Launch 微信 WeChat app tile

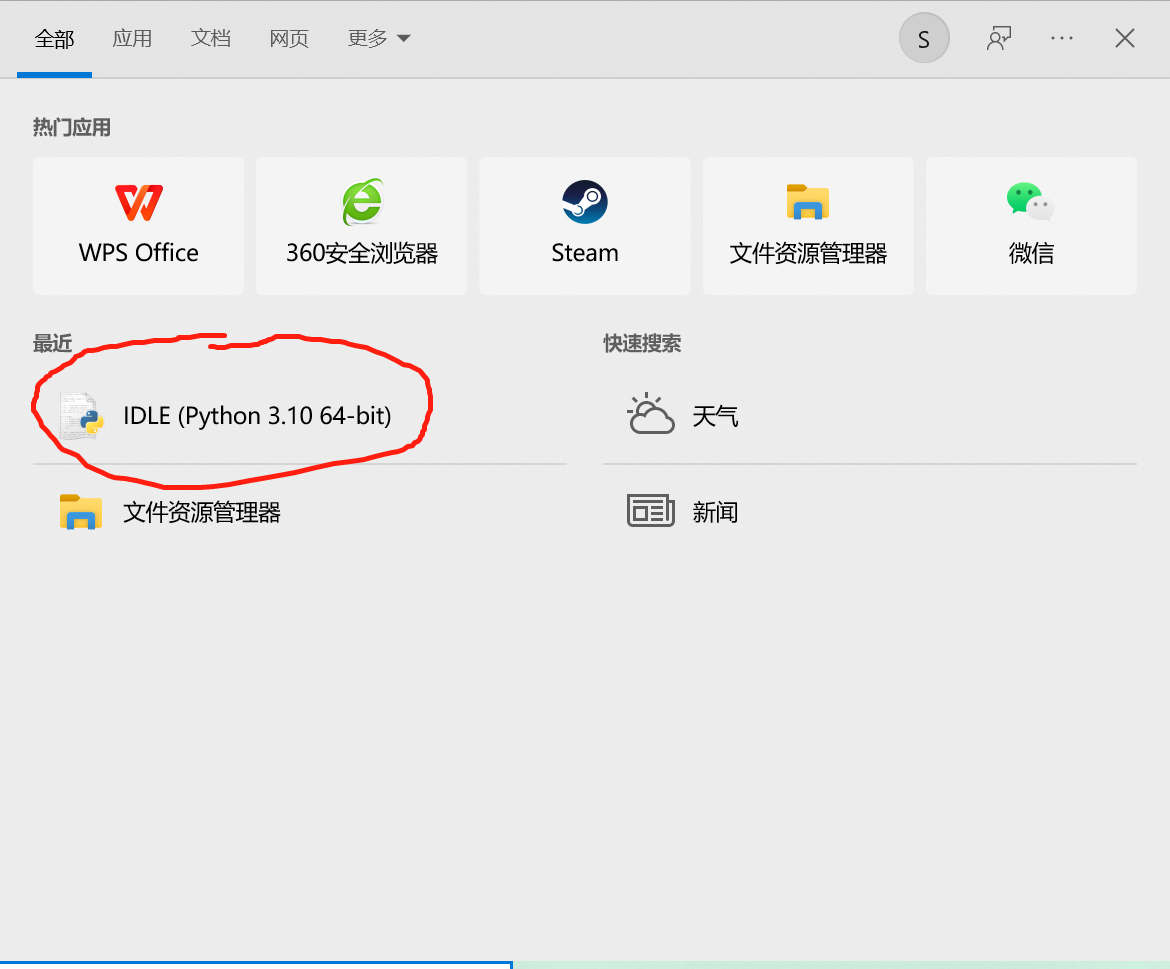[x=1031, y=226]
